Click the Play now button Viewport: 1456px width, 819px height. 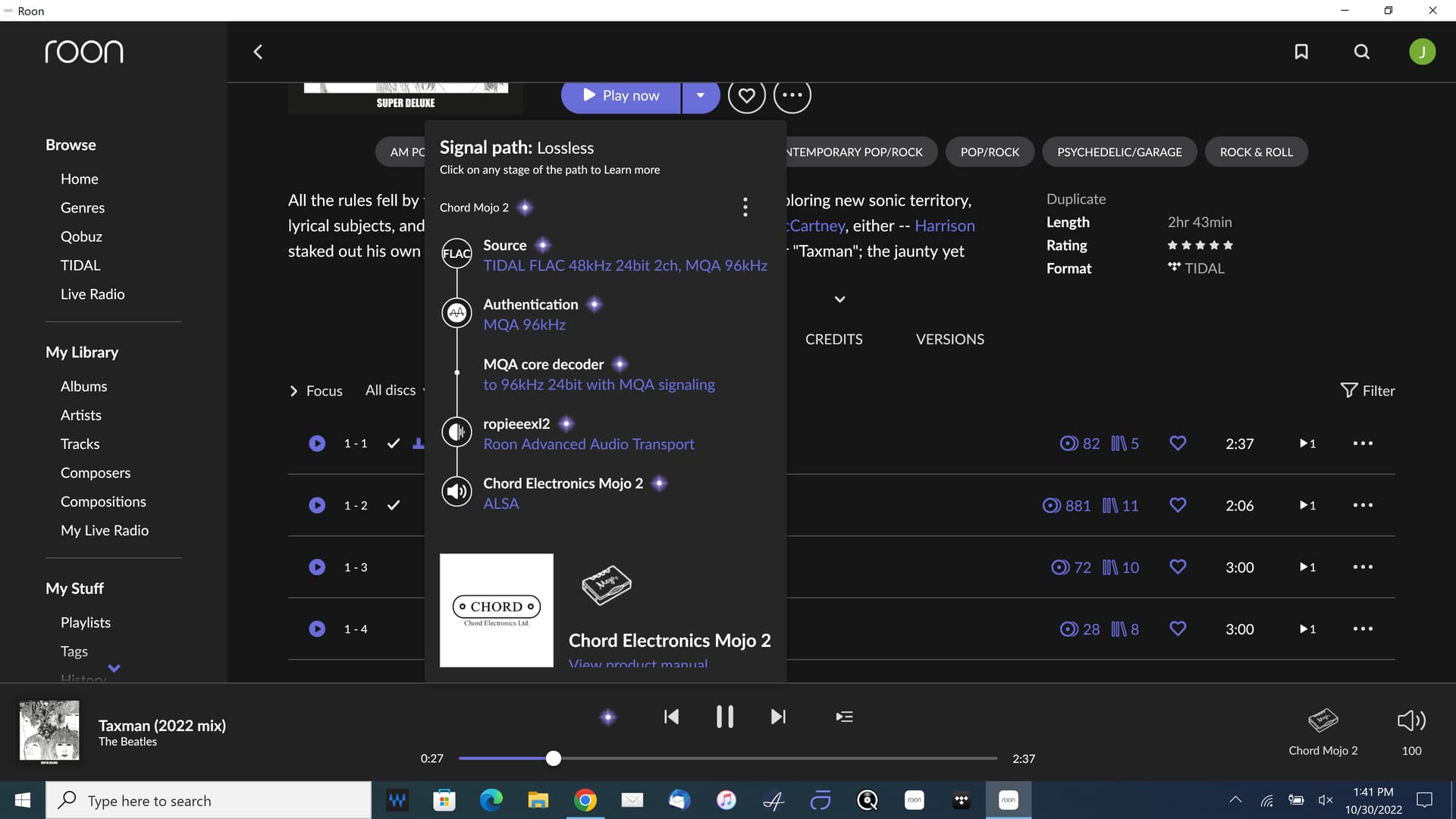coord(620,96)
